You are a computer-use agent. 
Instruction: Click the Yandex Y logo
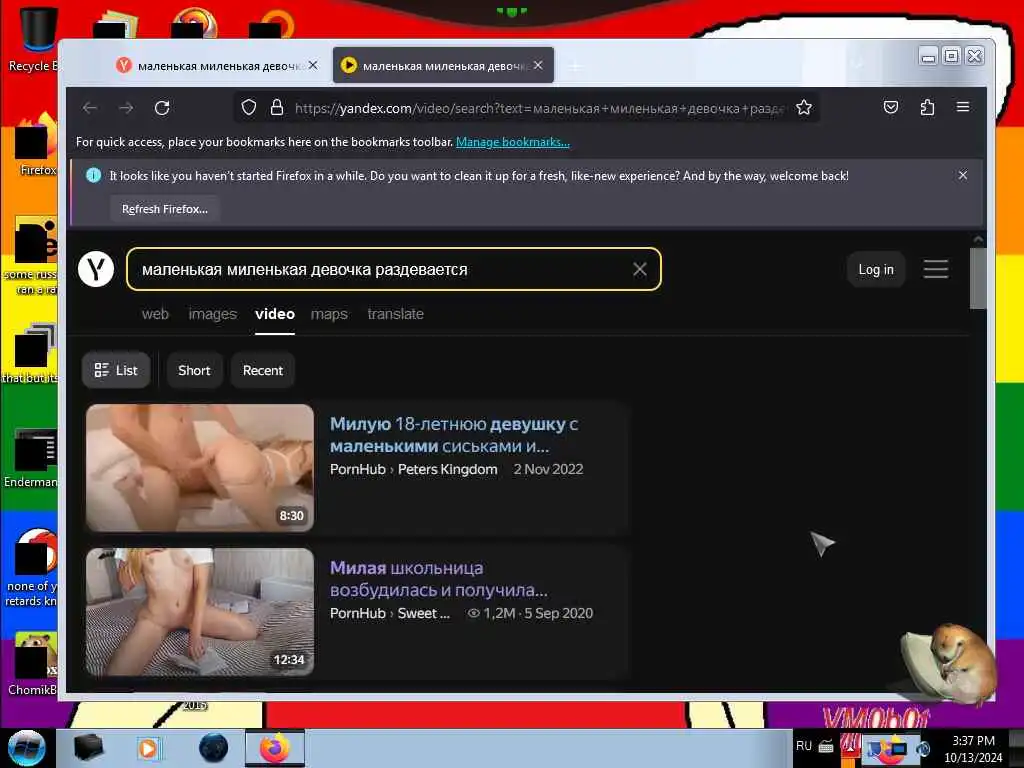[x=96, y=269]
